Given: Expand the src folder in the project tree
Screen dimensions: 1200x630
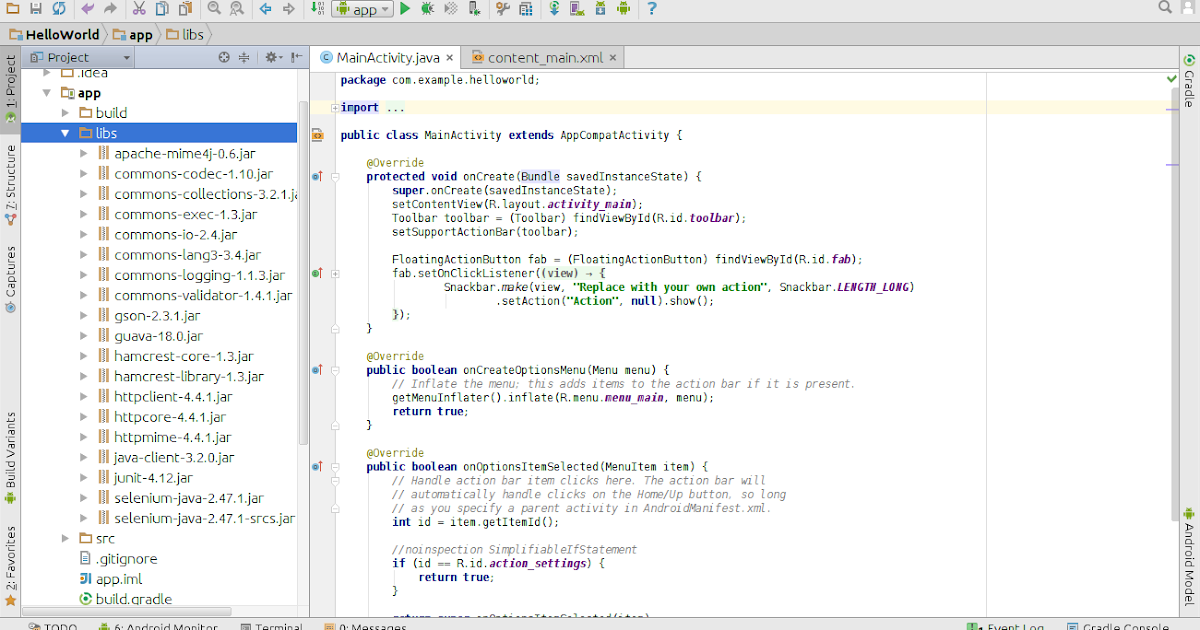Looking at the screenshot, I should [64, 538].
